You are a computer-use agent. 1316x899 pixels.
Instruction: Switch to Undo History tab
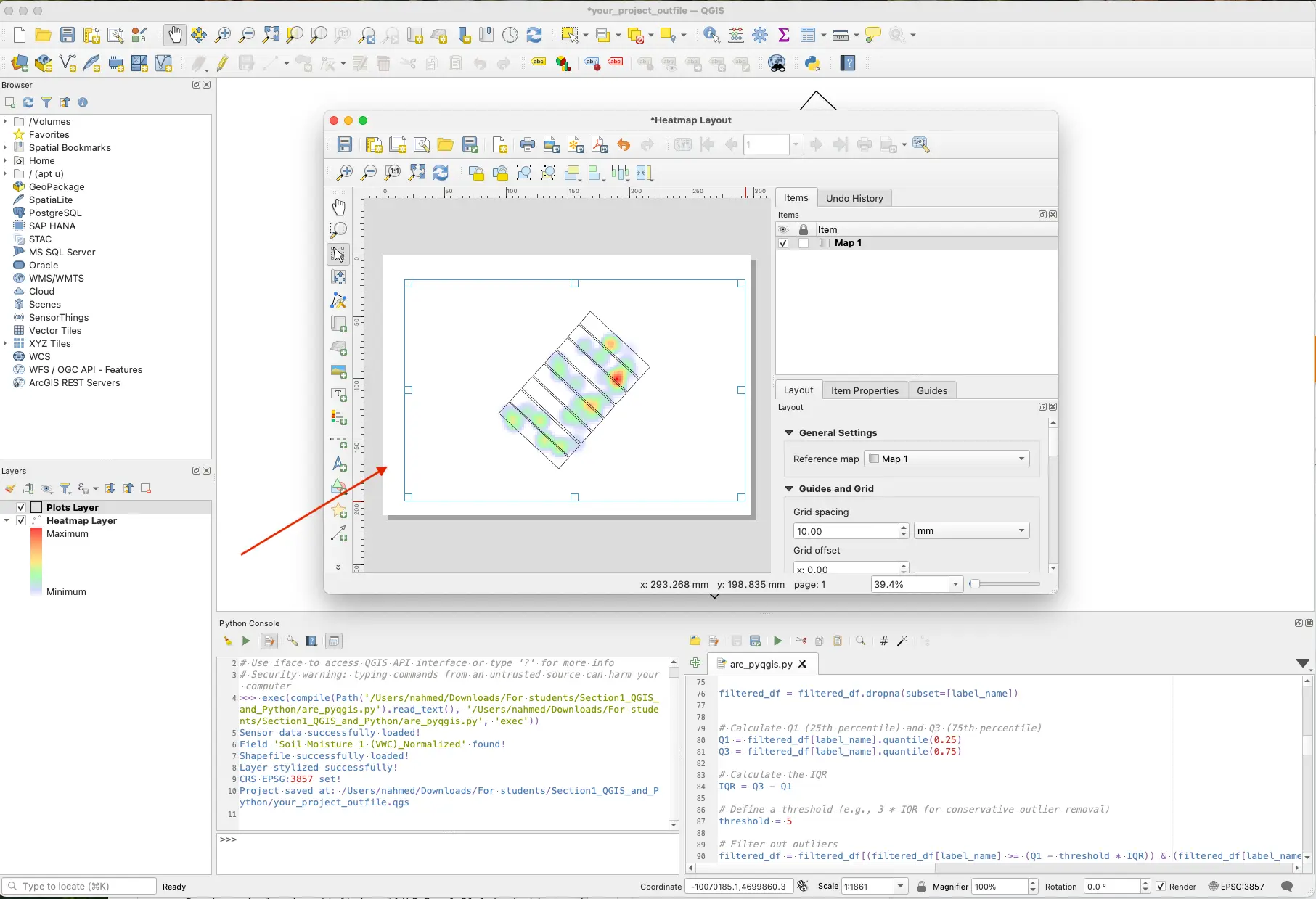click(854, 198)
